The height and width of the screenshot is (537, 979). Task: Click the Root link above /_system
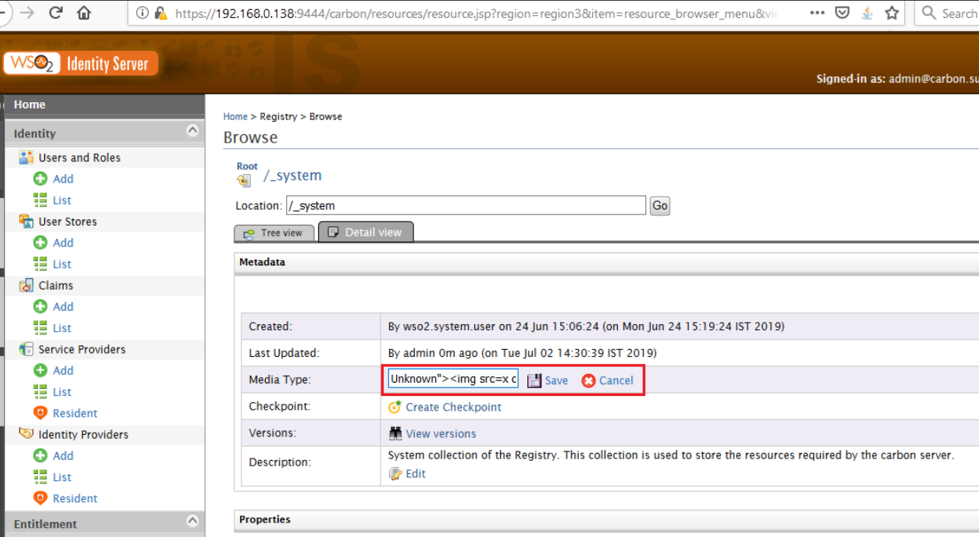(x=247, y=166)
